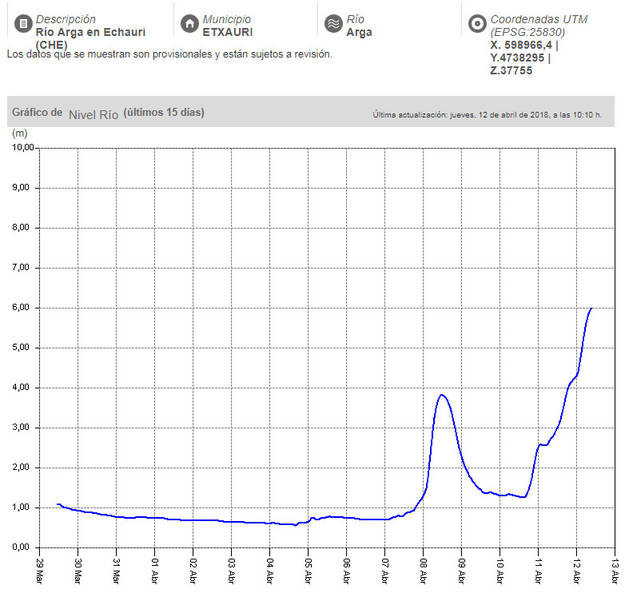Click the '05 Abr' x-axis date label

click(x=308, y=573)
